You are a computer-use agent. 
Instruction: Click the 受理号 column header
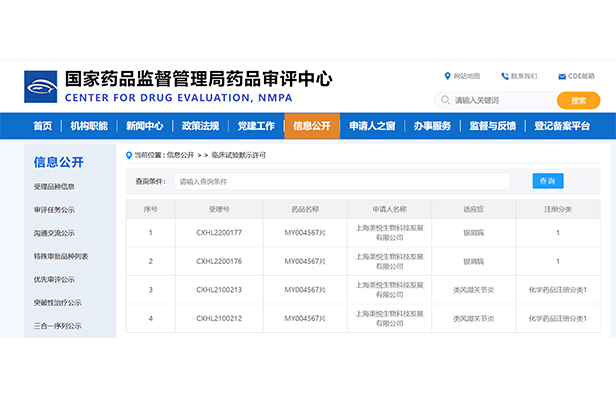[219, 209]
